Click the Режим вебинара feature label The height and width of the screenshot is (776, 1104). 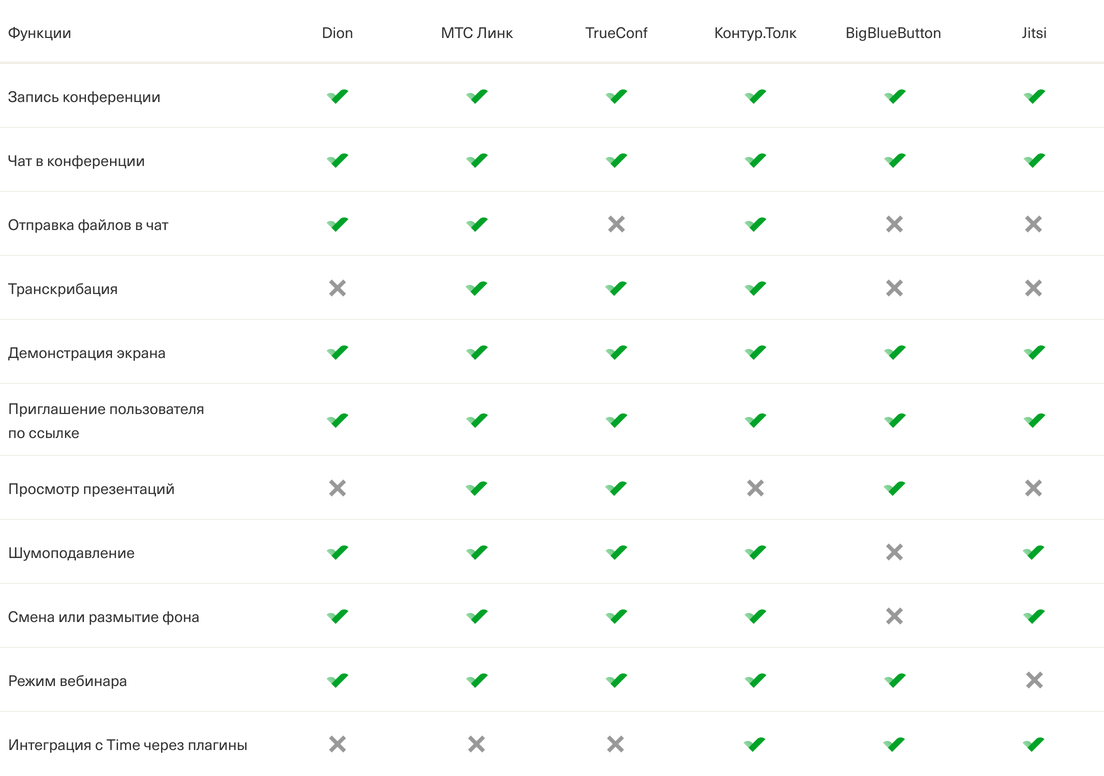point(67,681)
